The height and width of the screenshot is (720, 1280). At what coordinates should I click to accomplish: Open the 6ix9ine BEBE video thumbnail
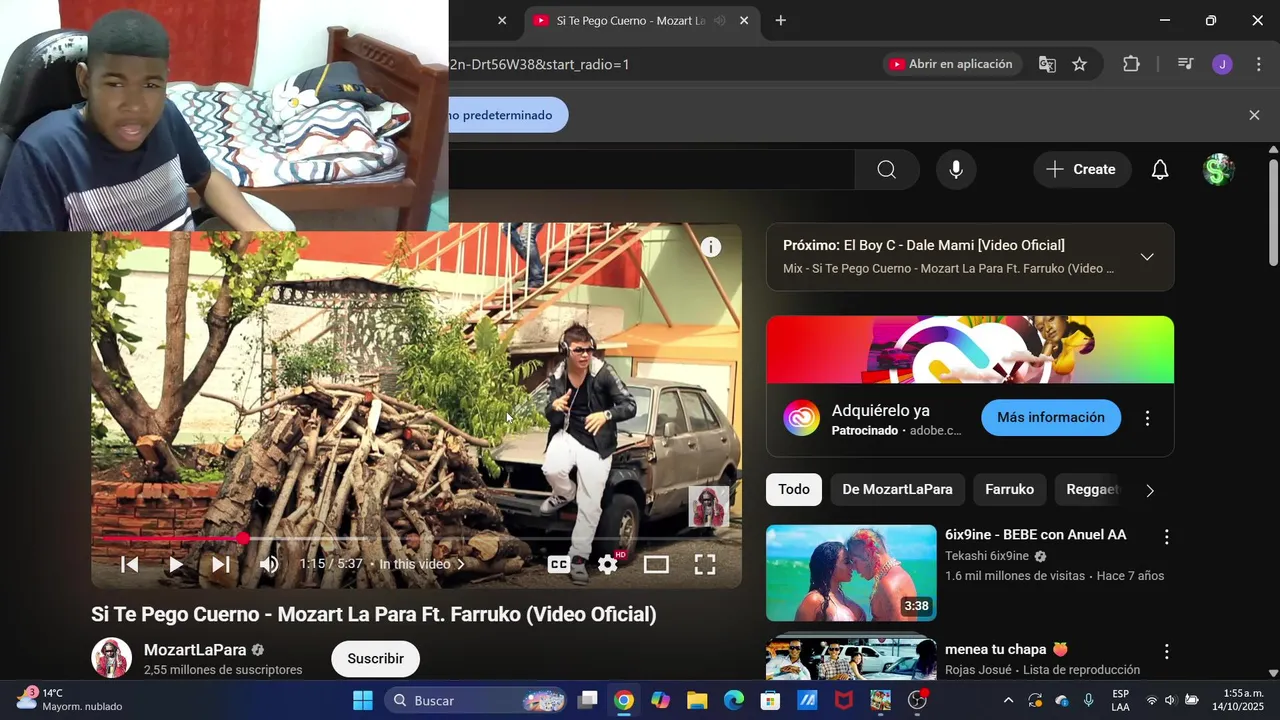pos(851,573)
